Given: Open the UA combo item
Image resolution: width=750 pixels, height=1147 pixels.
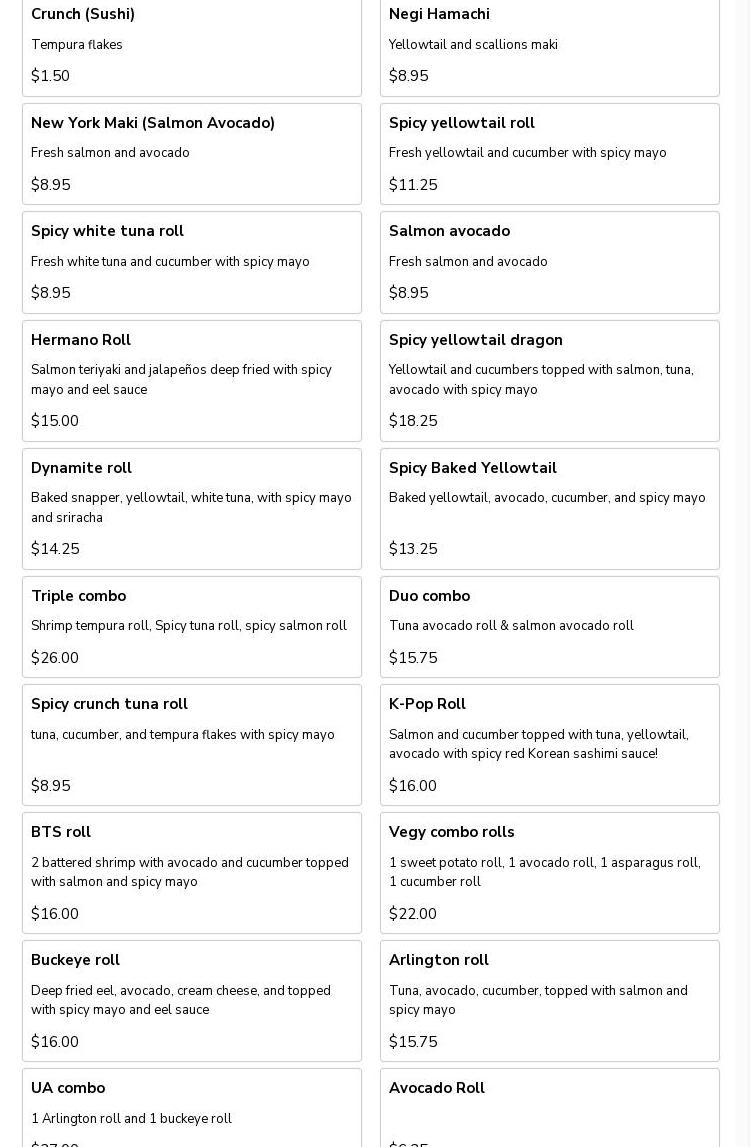Looking at the screenshot, I should point(191,1108).
